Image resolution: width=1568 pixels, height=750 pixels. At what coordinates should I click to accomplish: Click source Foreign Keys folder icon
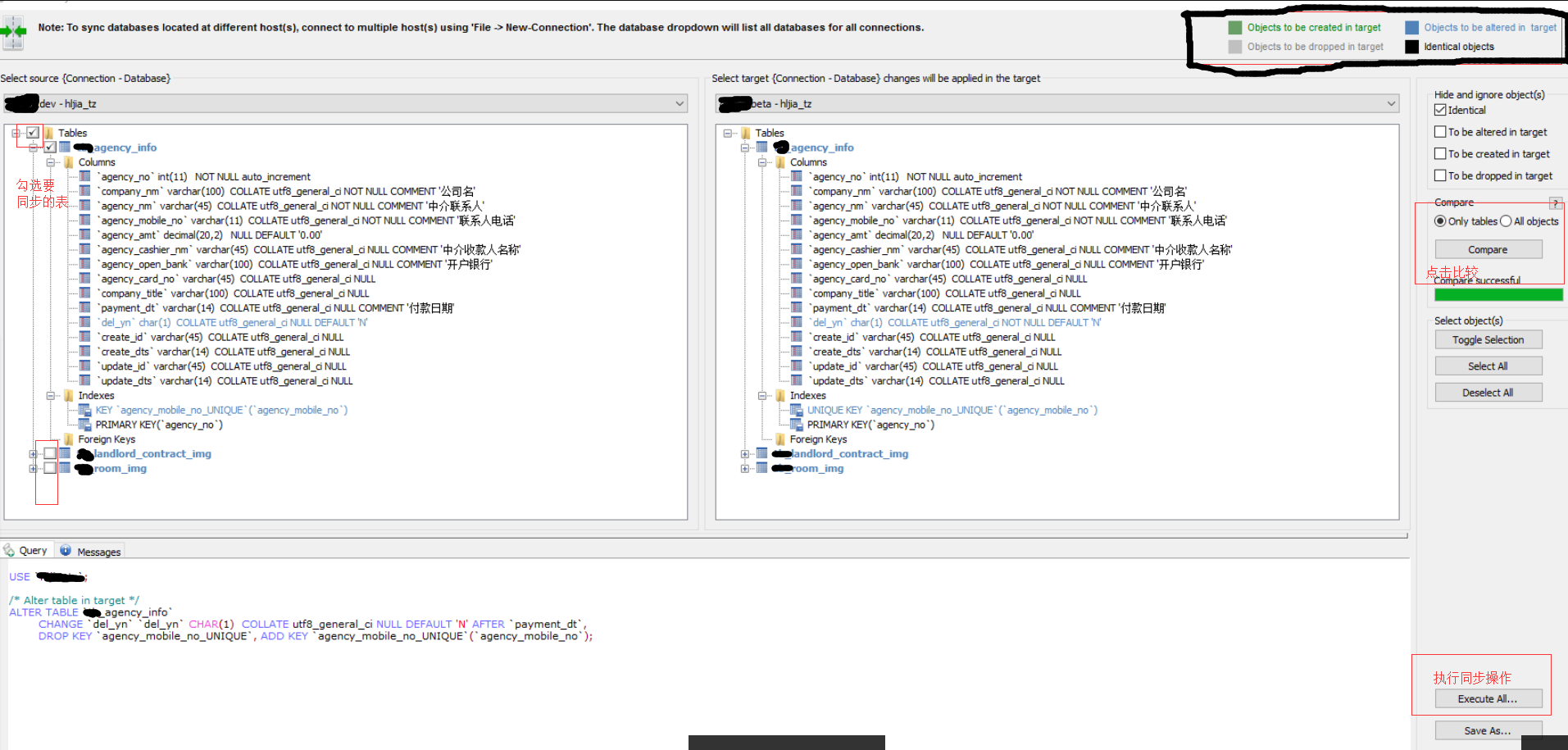69,439
